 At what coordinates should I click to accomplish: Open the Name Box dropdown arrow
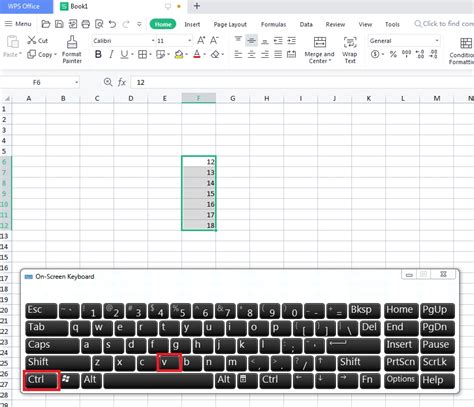[76, 82]
